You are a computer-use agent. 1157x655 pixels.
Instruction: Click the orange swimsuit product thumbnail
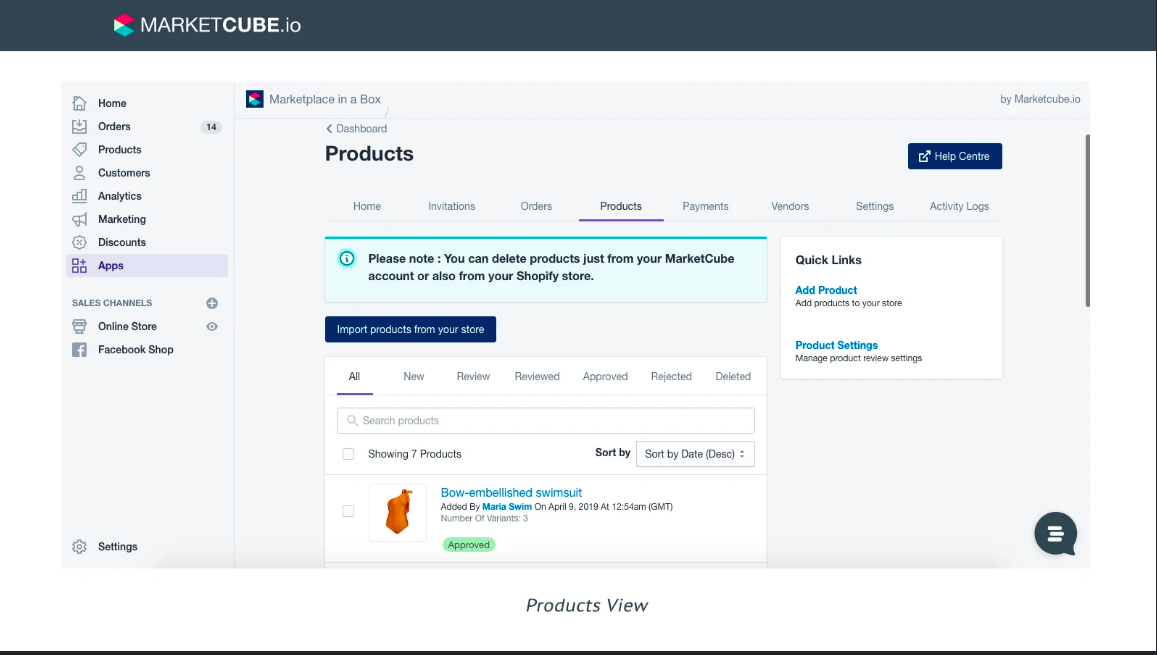click(398, 513)
